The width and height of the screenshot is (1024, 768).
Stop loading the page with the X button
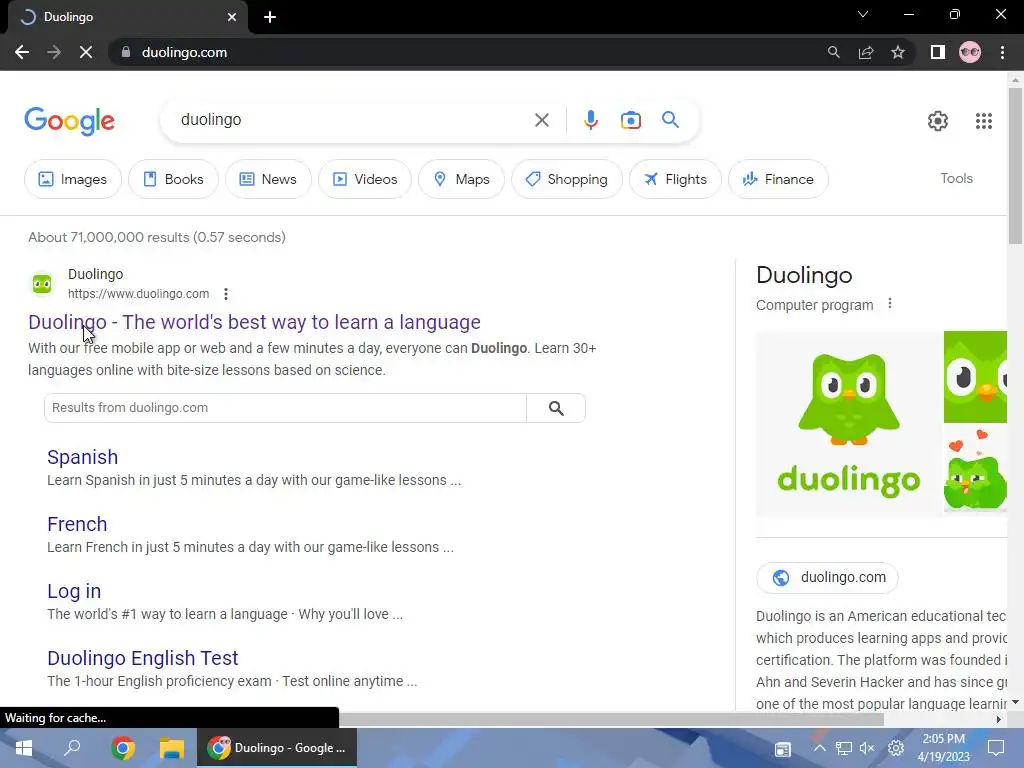86,52
